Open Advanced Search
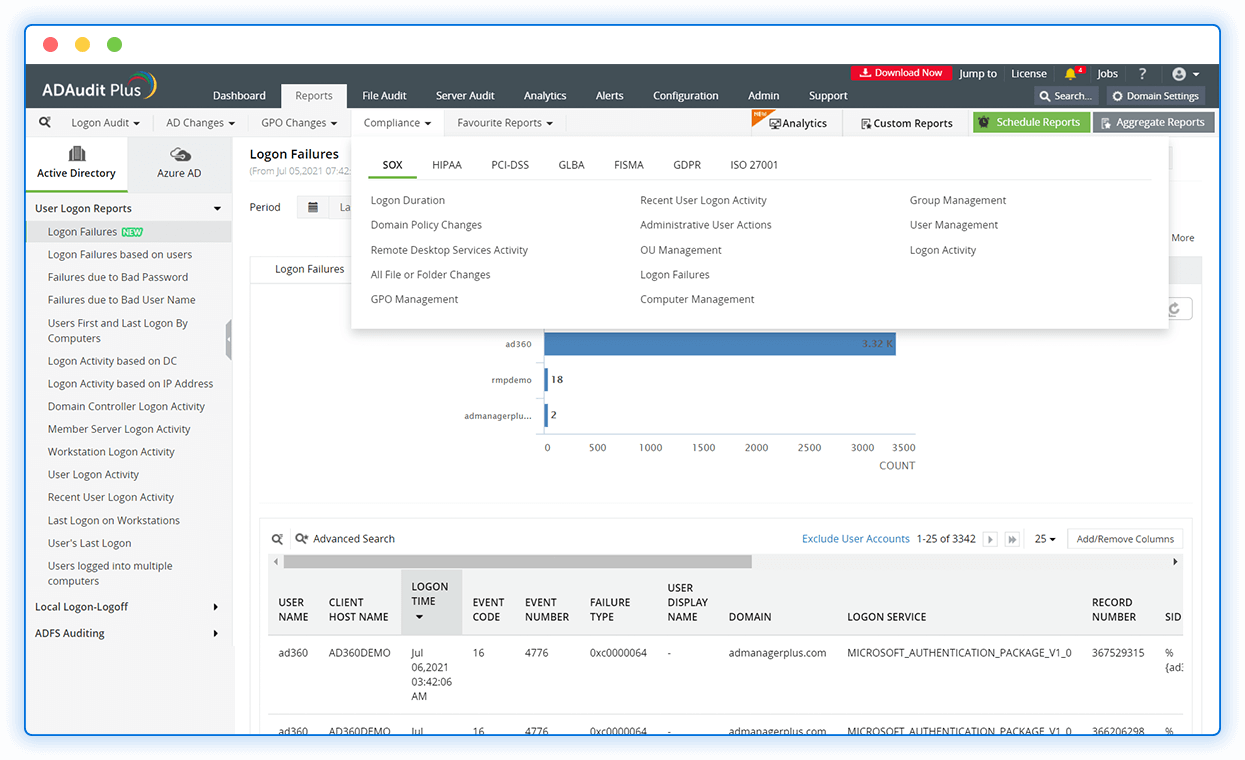Image resolution: width=1245 pixels, height=760 pixels. [x=345, y=539]
